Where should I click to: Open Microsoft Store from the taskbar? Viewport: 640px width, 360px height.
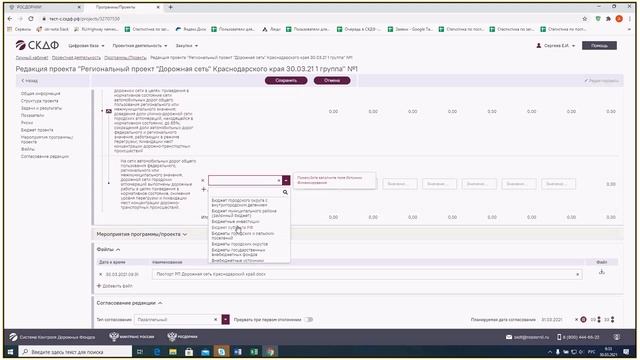[189, 351]
